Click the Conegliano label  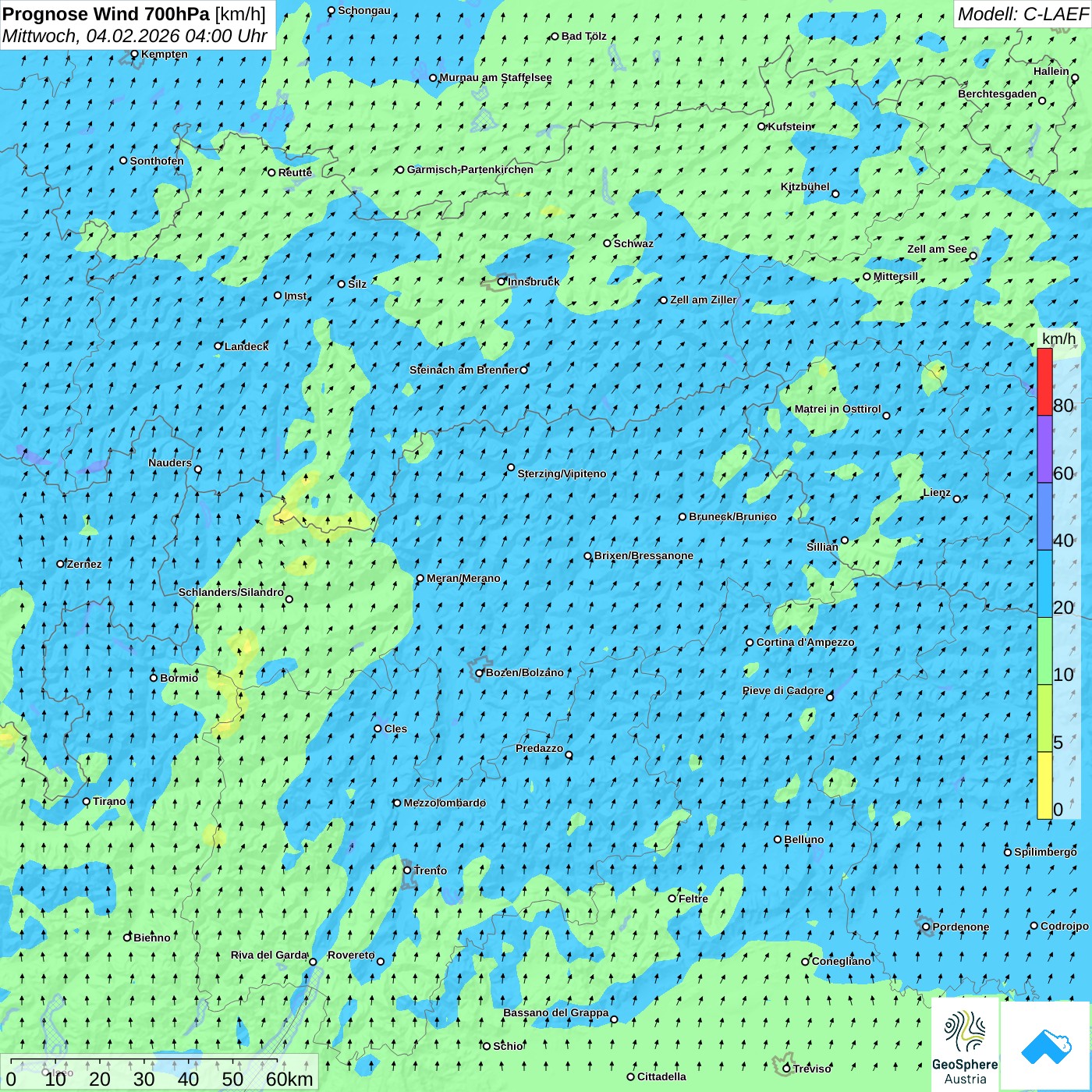point(842,961)
